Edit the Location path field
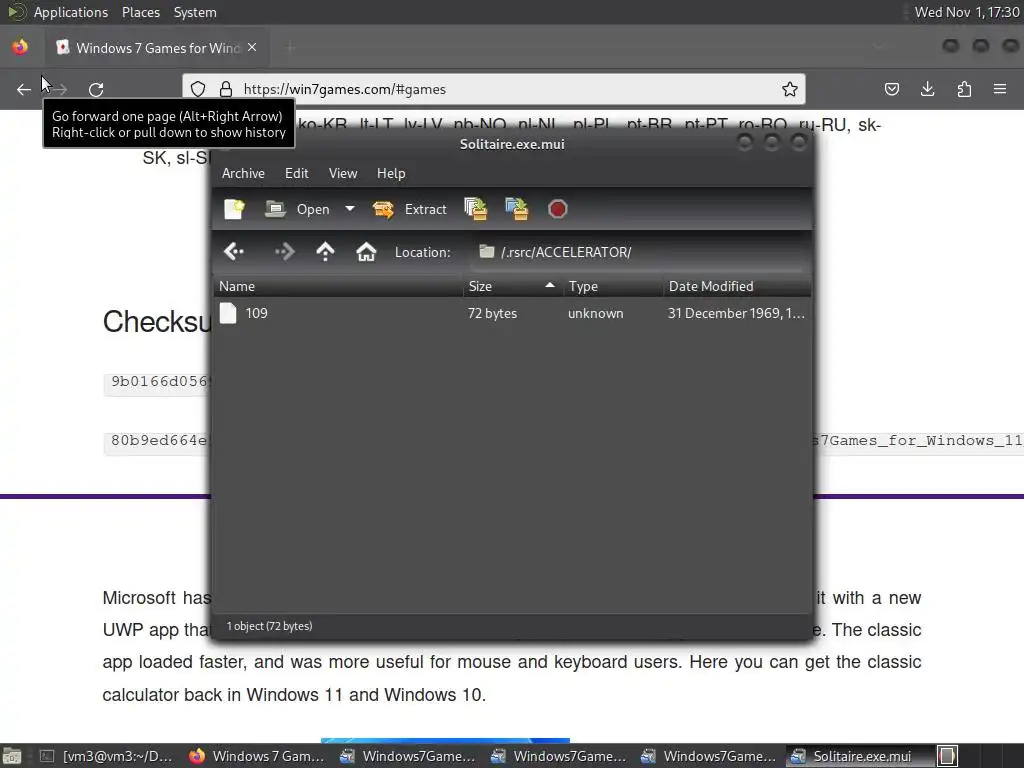This screenshot has height=768, width=1024. click(638, 252)
